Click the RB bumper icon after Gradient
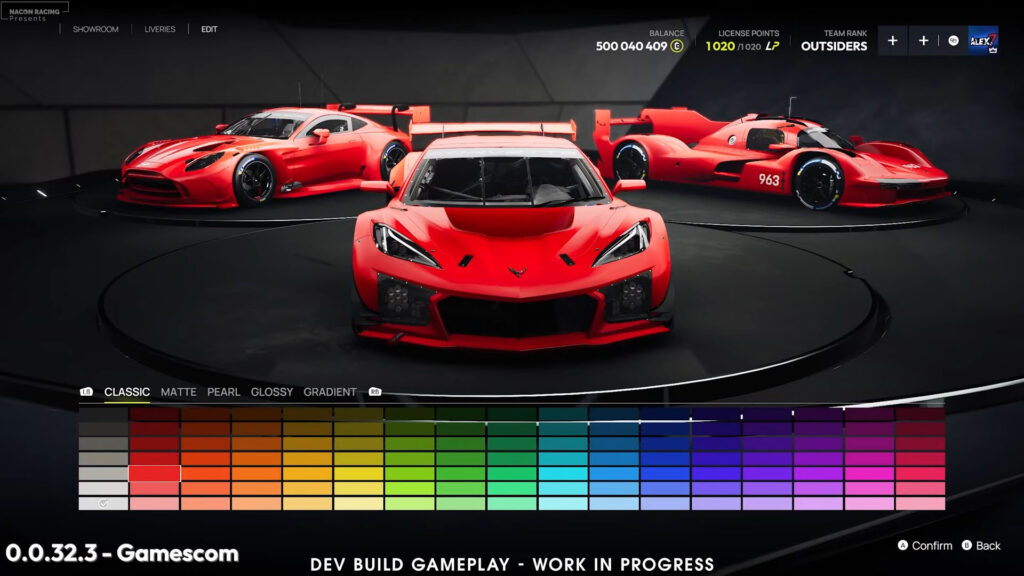Image resolution: width=1024 pixels, height=576 pixels. 375,392
